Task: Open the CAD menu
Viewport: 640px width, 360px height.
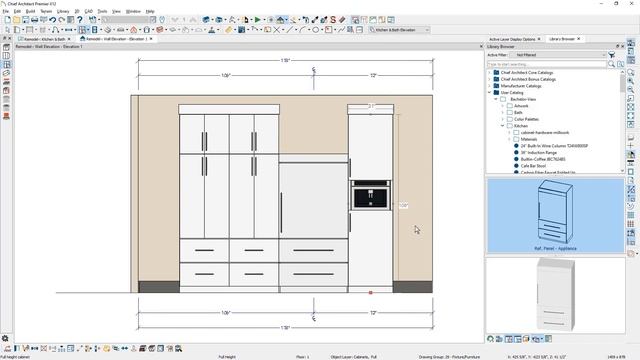Action: (89, 11)
